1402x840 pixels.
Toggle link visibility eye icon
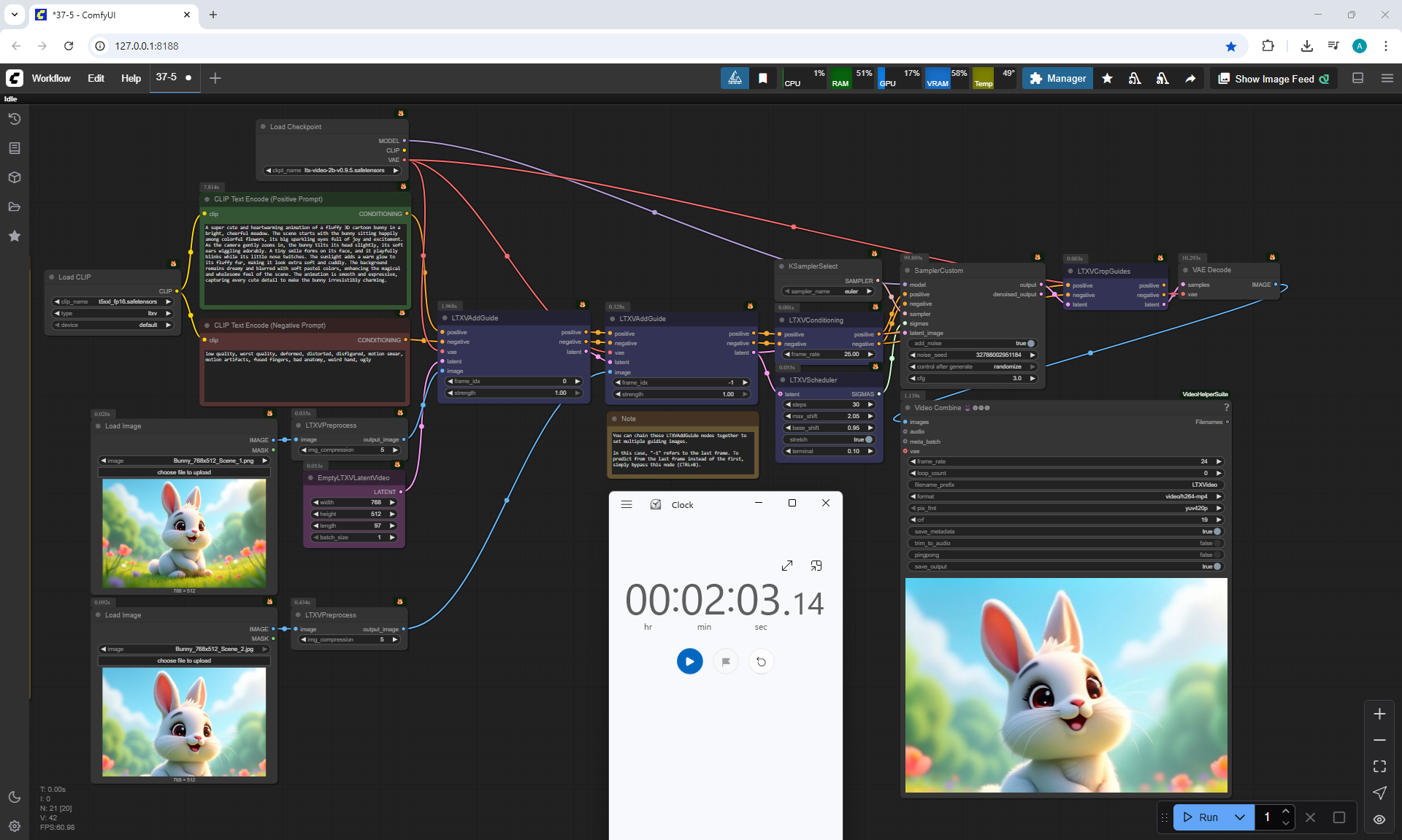pos(1379,819)
